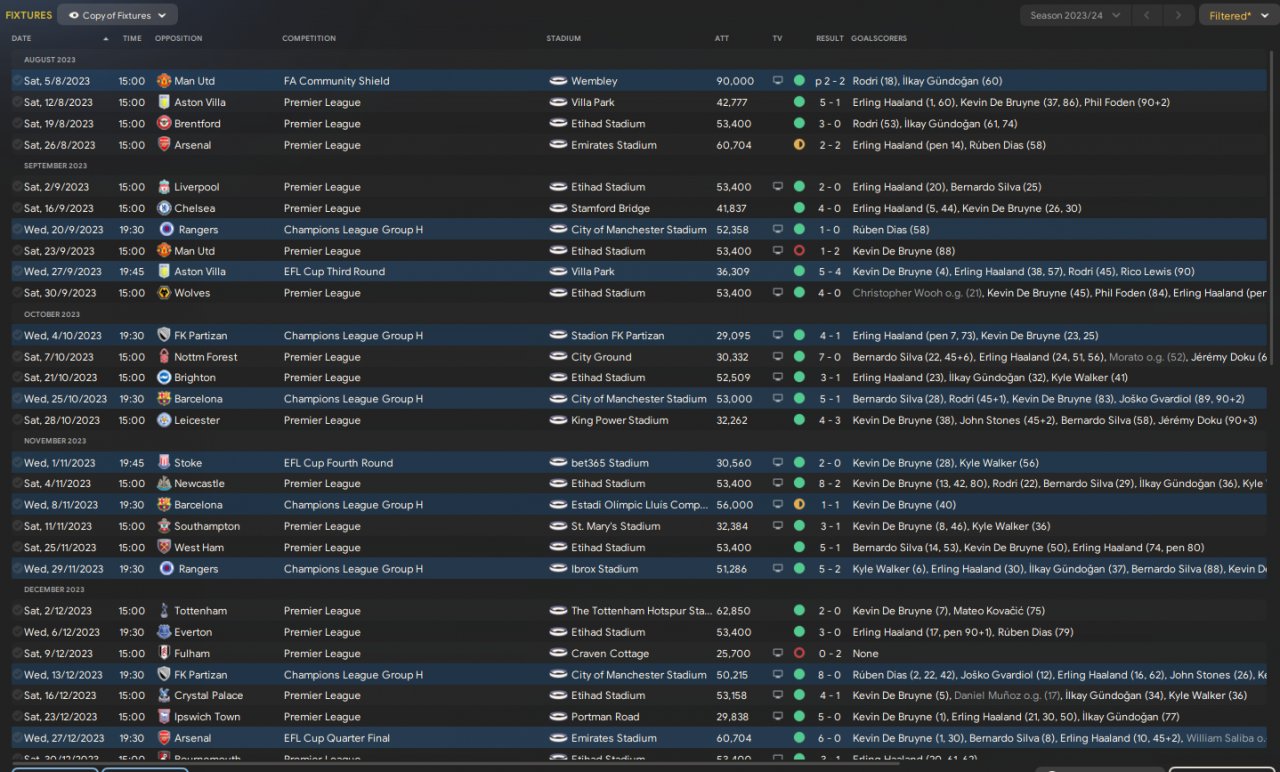
Task: Click the Wolves club badge
Action: click(x=164, y=293)
